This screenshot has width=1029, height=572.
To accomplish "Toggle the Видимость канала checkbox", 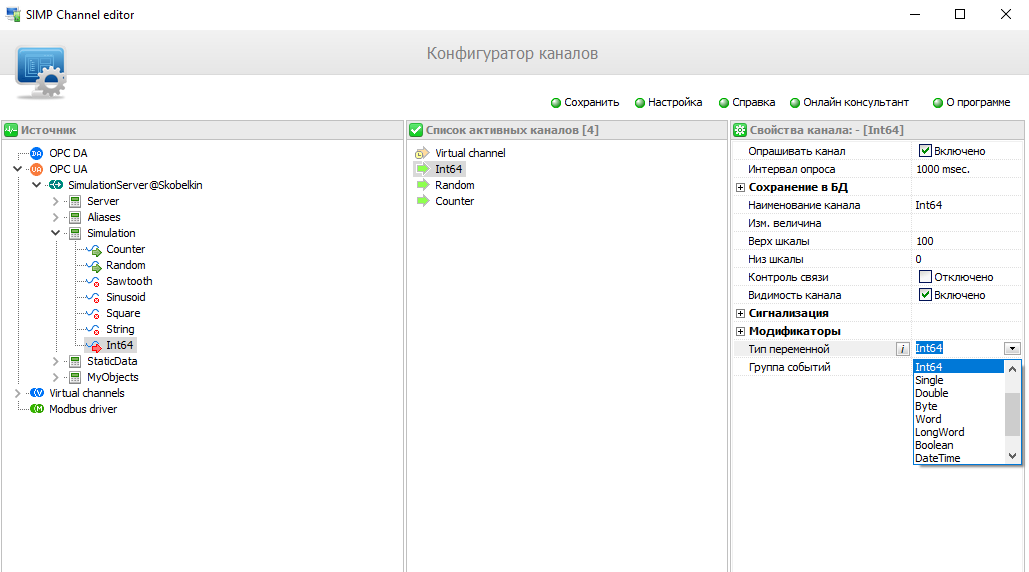I will coord(925,295).
